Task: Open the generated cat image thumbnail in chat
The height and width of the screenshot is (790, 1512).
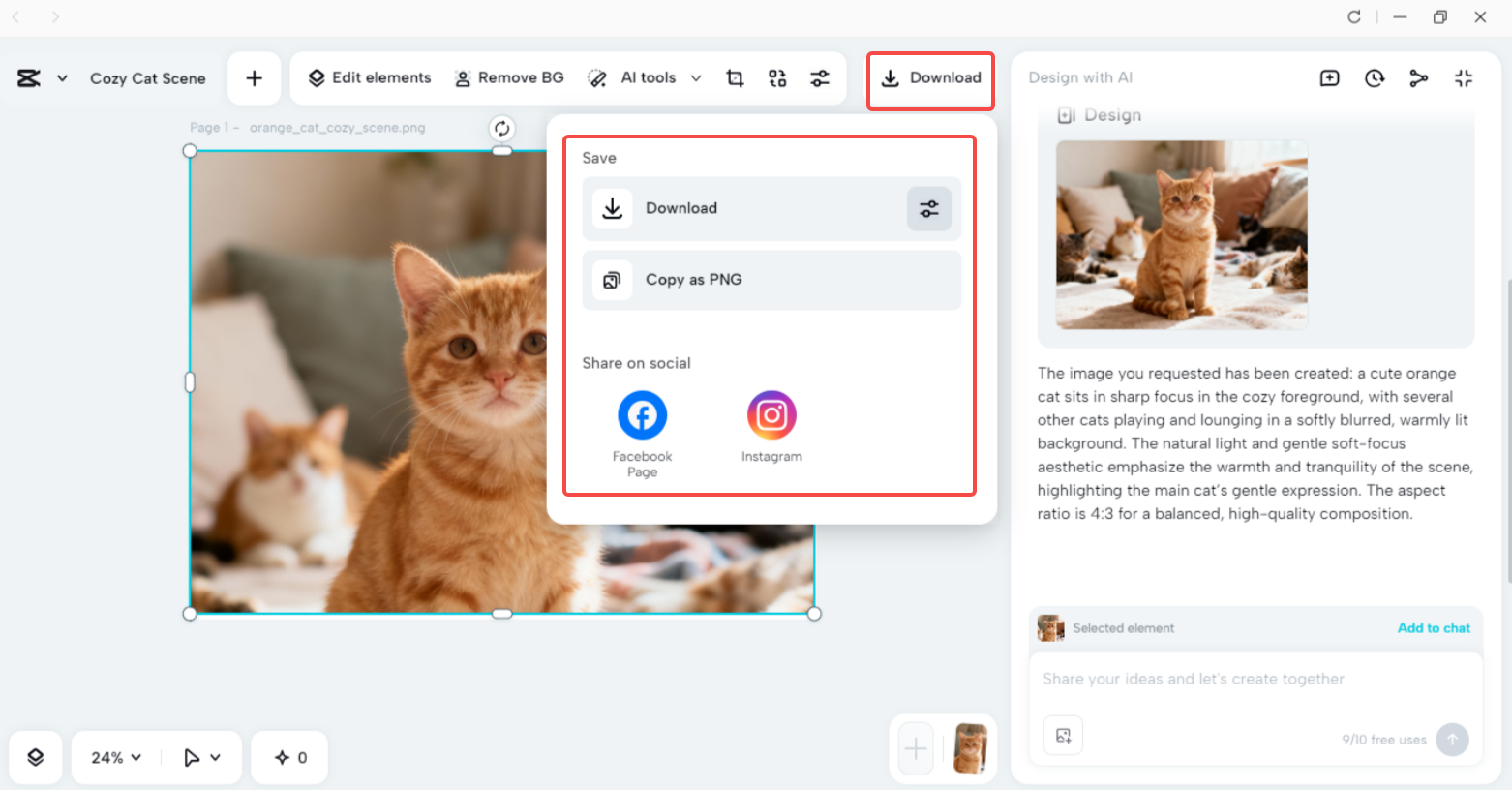Action: (1182, 234)
